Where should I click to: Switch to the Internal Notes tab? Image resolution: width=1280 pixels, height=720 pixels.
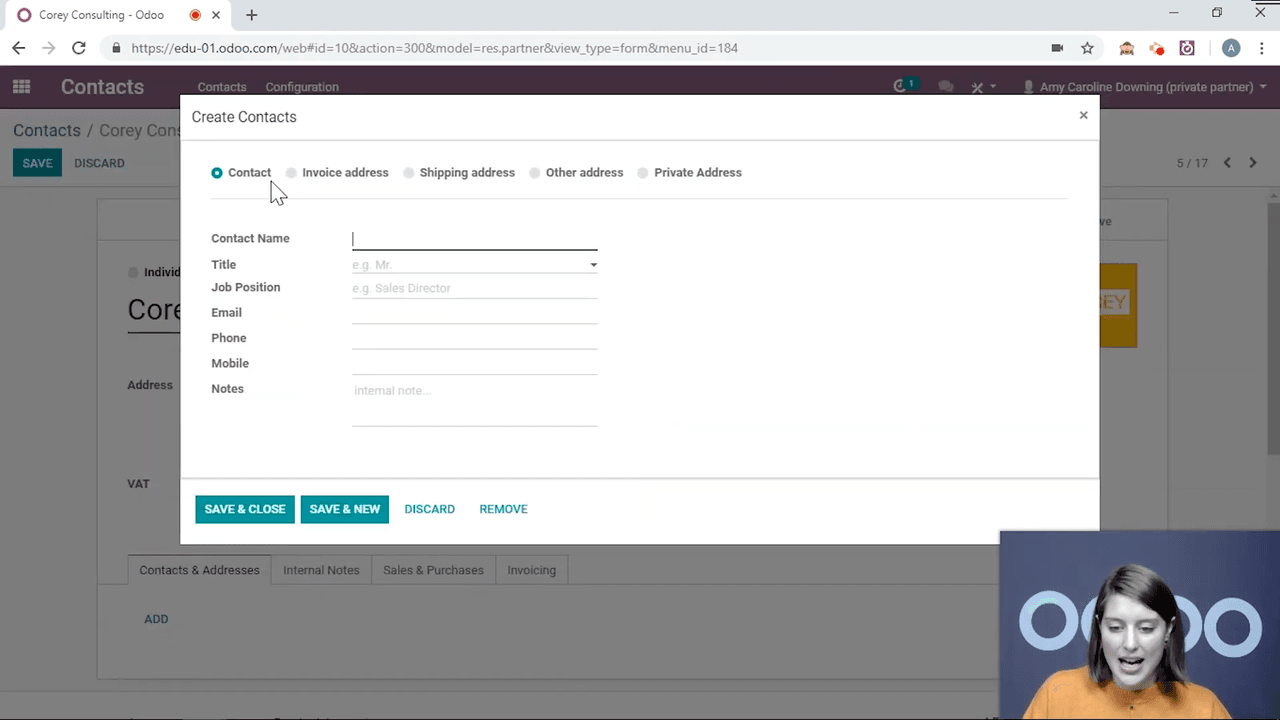click(x=321, y=570)
